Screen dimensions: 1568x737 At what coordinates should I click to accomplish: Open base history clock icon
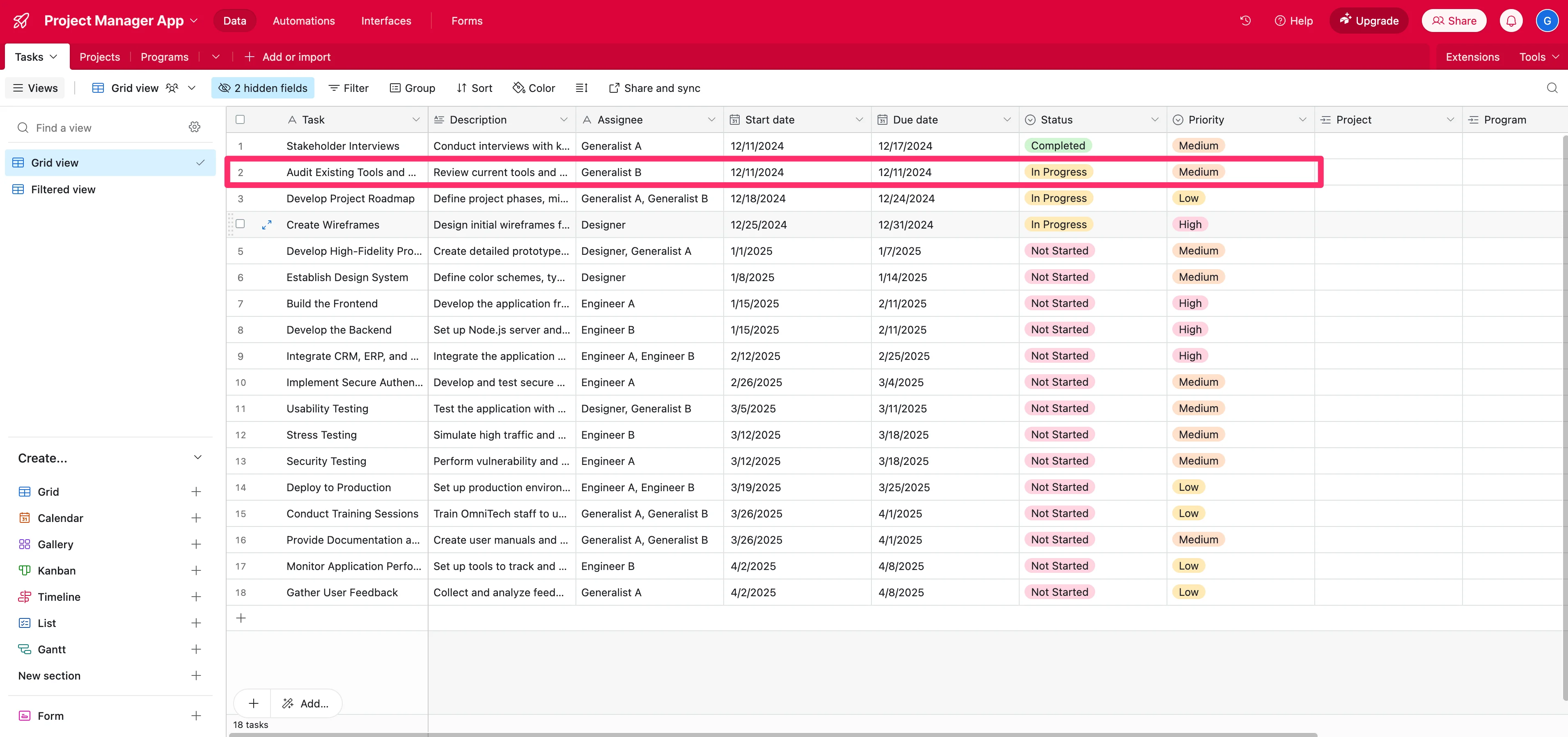[1245, 21]
